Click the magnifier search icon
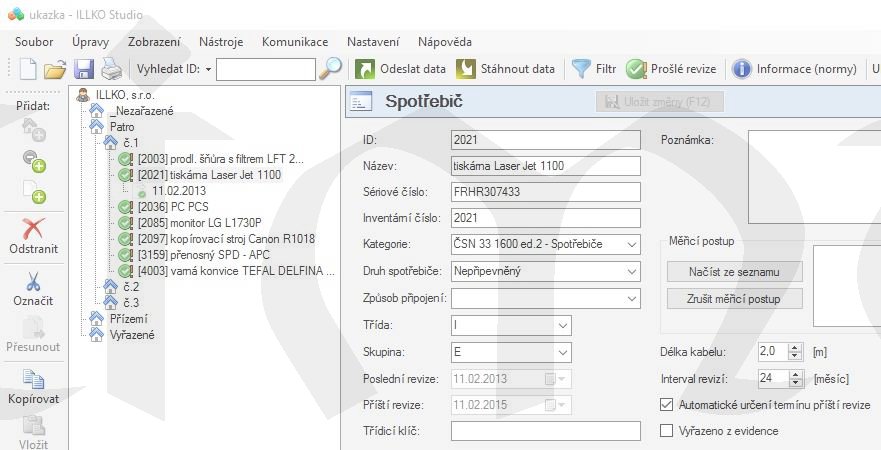Screen dimensions: 881x450 [x=330, y=69]
